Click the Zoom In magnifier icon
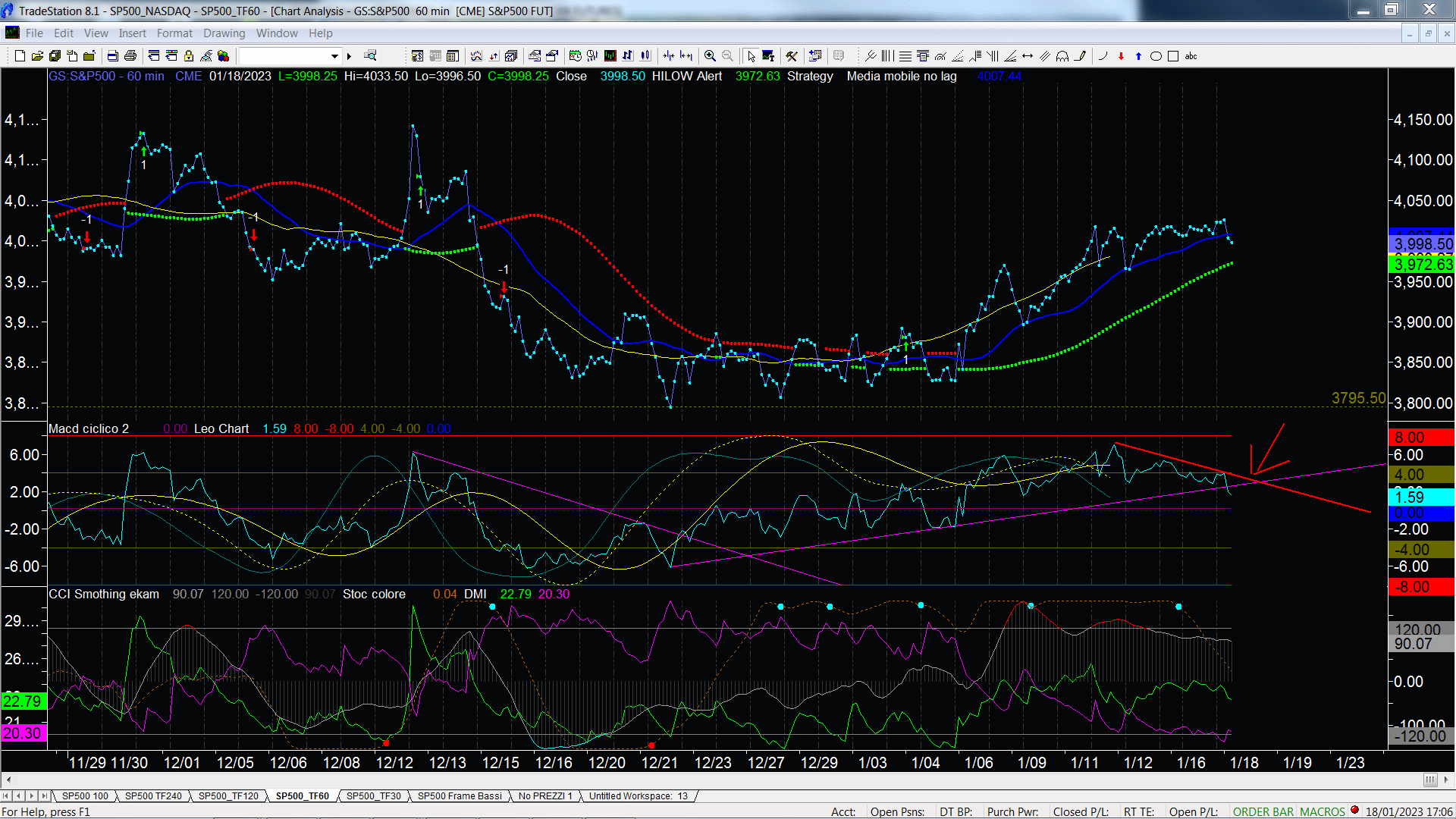Screen dimensions: 1456x819 (710, 56)
